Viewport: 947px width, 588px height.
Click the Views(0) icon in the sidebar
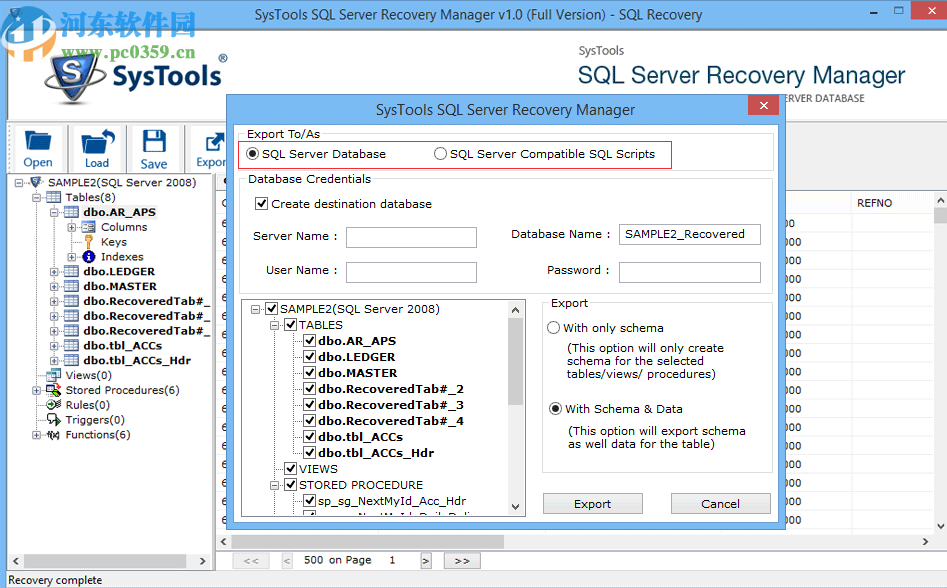52,375
